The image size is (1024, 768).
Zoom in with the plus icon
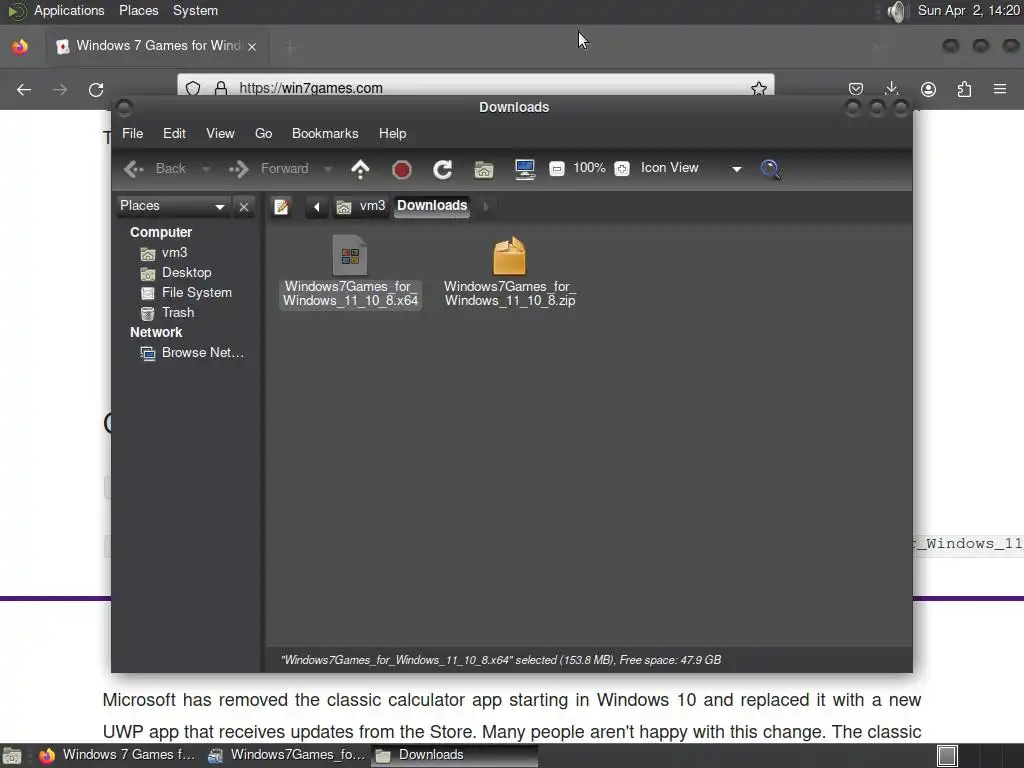(622, 168)
